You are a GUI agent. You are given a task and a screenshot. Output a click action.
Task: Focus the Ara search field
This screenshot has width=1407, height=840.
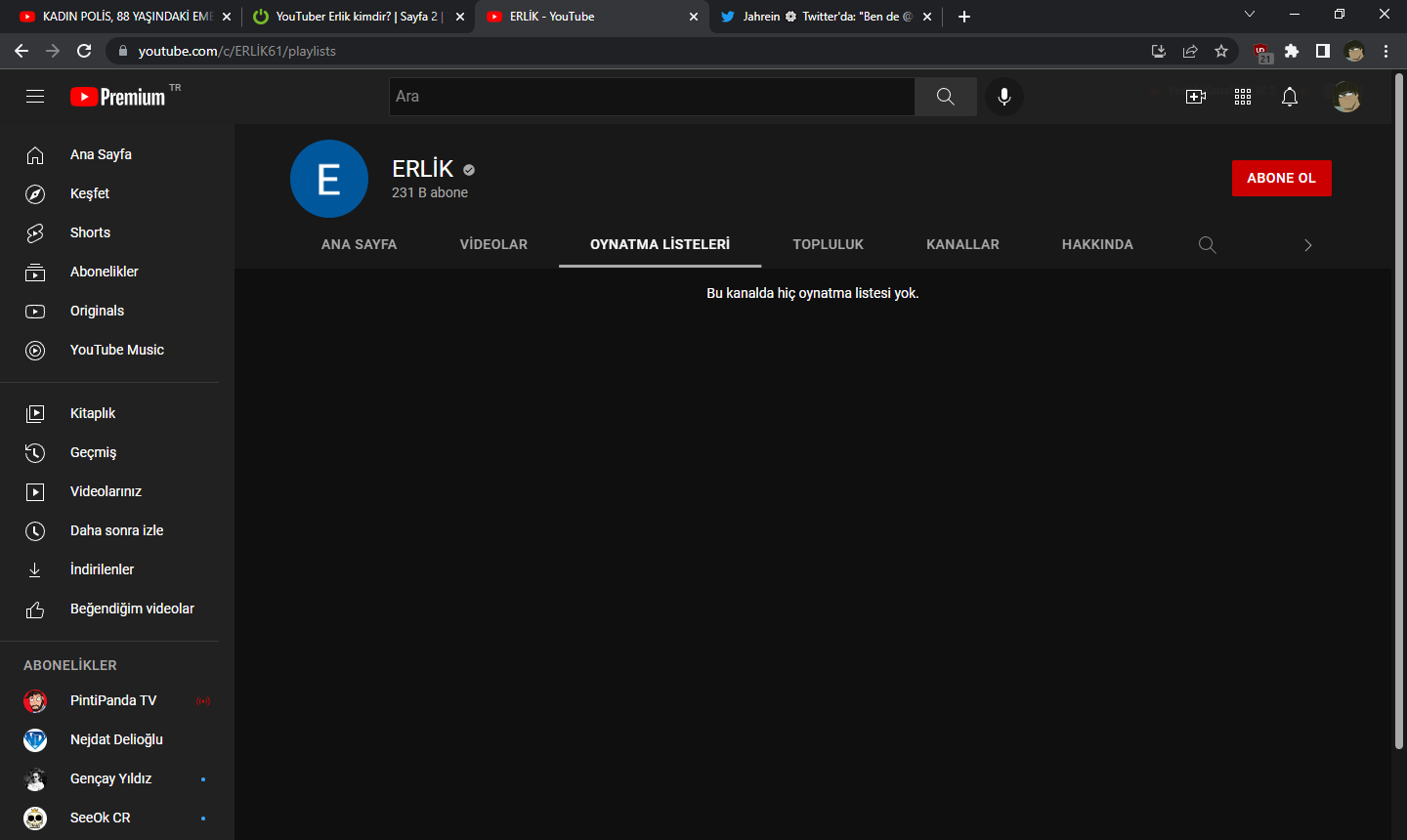point(653,97)
